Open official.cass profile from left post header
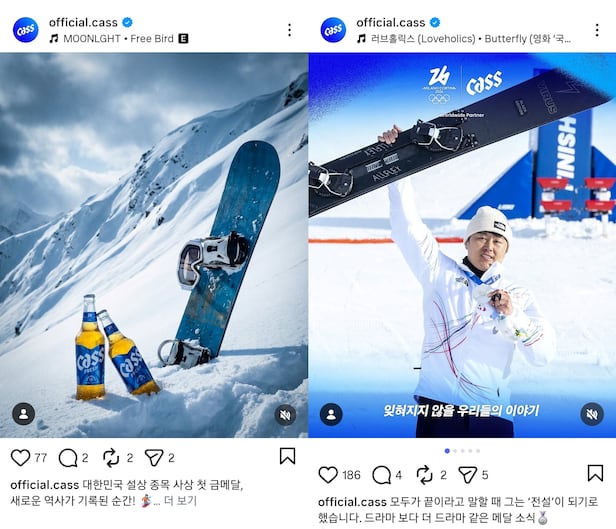The image size is (616, 529). click(83, 22)
